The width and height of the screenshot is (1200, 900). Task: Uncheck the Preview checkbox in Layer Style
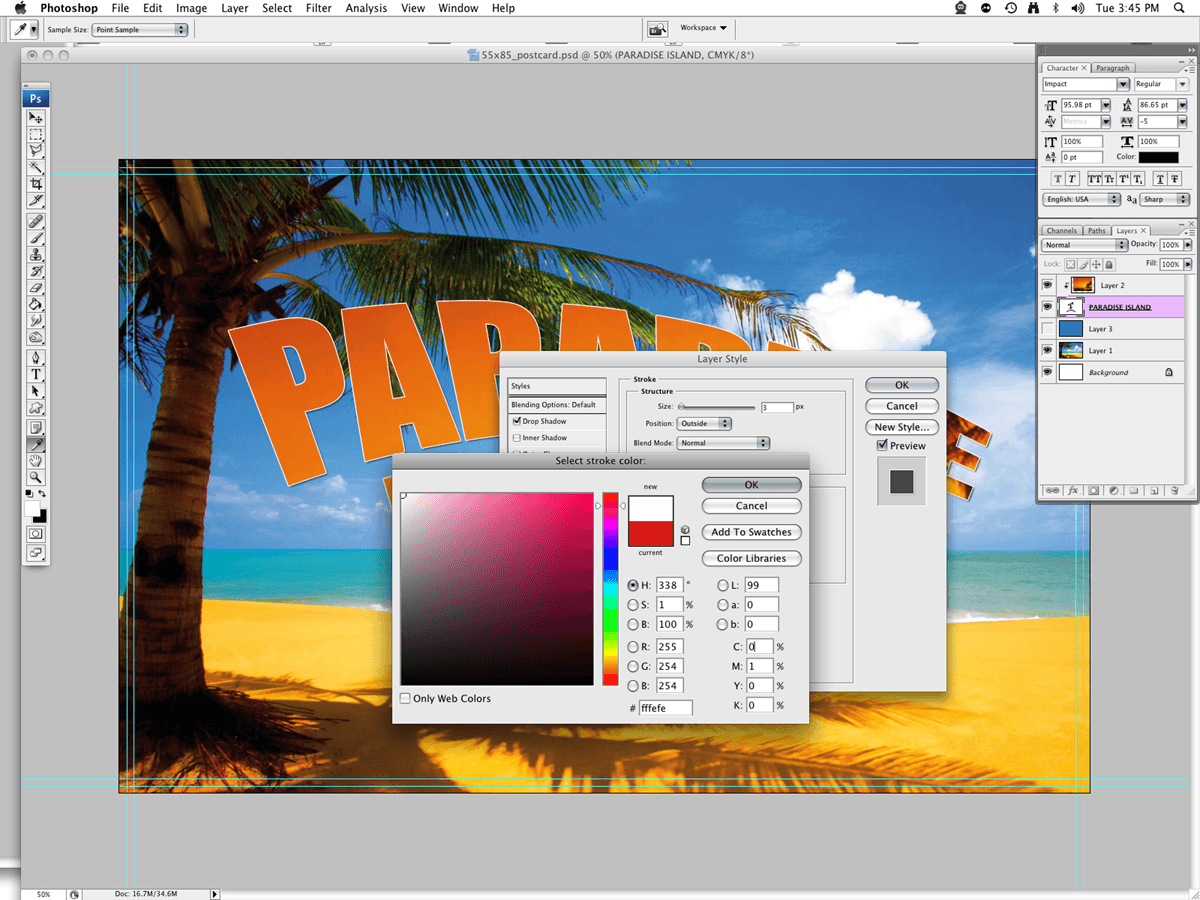pos(882,446)
